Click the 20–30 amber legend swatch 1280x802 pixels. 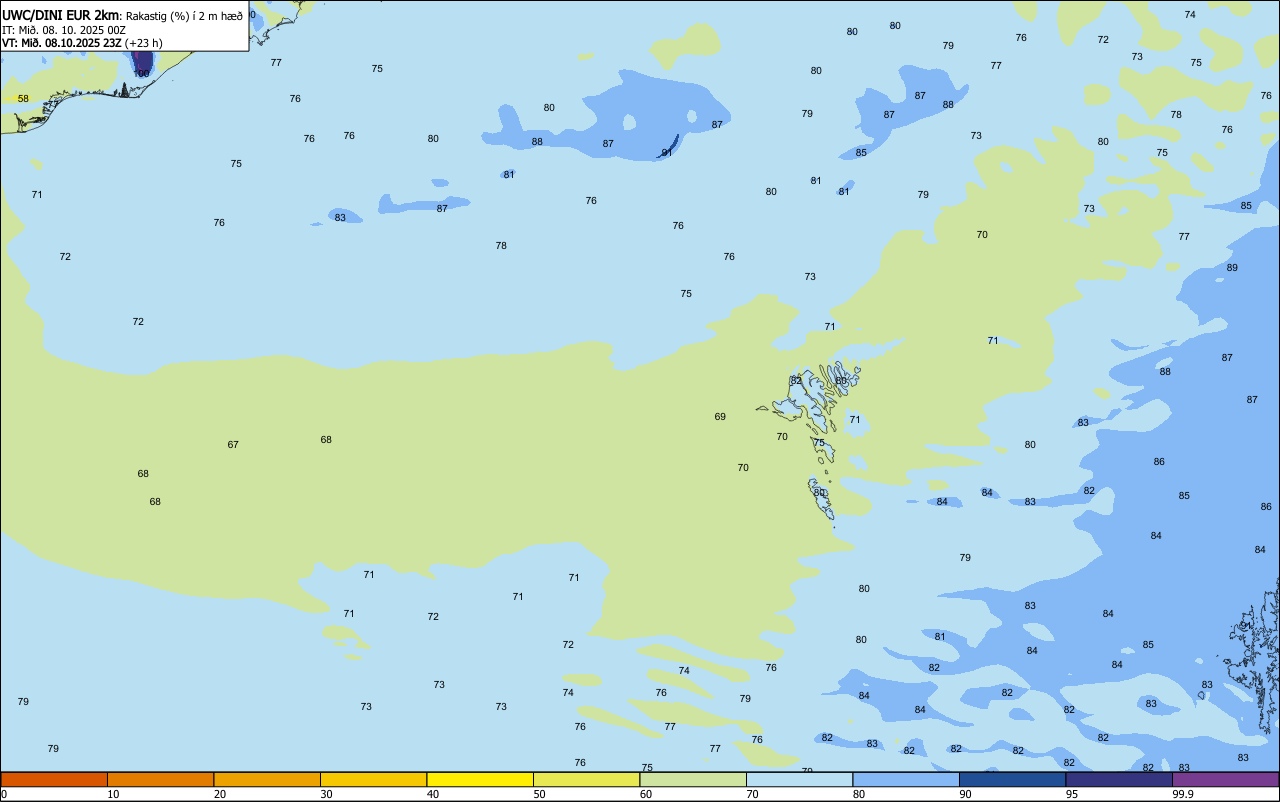point(267,779)
